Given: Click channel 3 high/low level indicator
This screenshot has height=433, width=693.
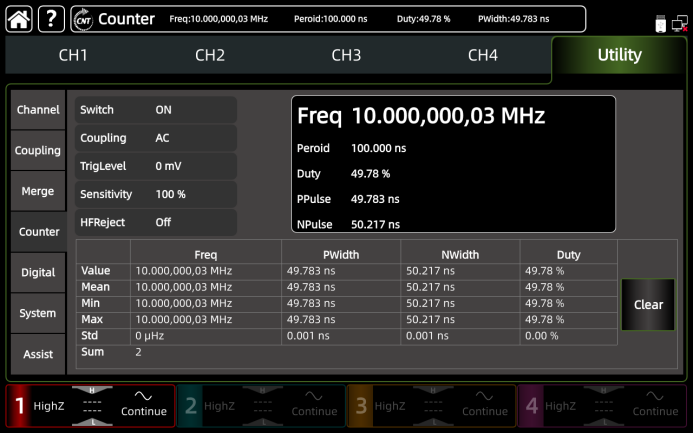Looking at the screenshot, I should tap(433, 406).
